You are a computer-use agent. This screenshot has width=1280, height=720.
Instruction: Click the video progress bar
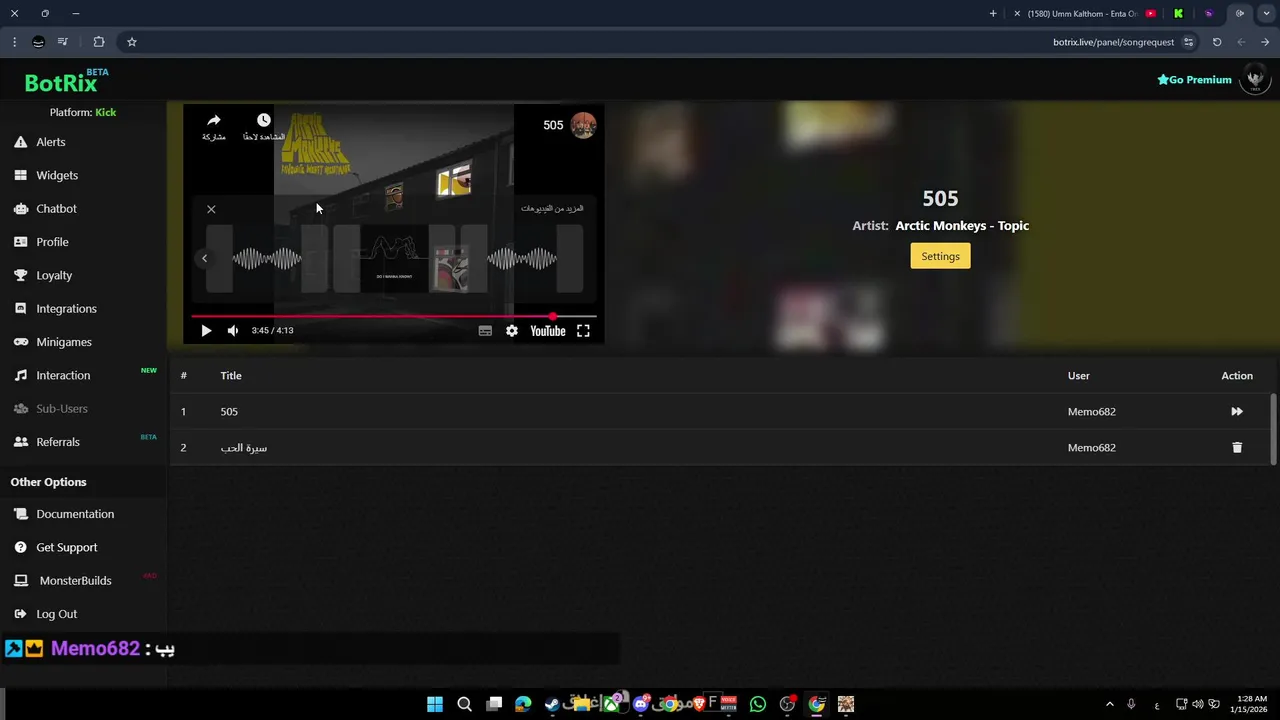click(x=394, y=316)
